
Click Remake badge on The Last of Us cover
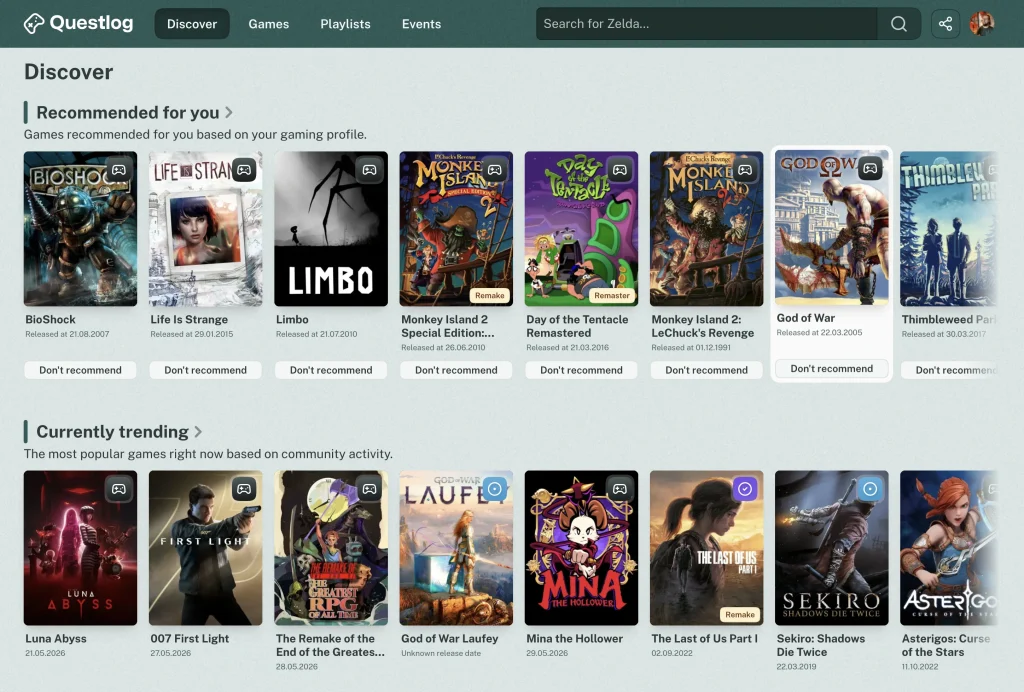click(740, 615)
